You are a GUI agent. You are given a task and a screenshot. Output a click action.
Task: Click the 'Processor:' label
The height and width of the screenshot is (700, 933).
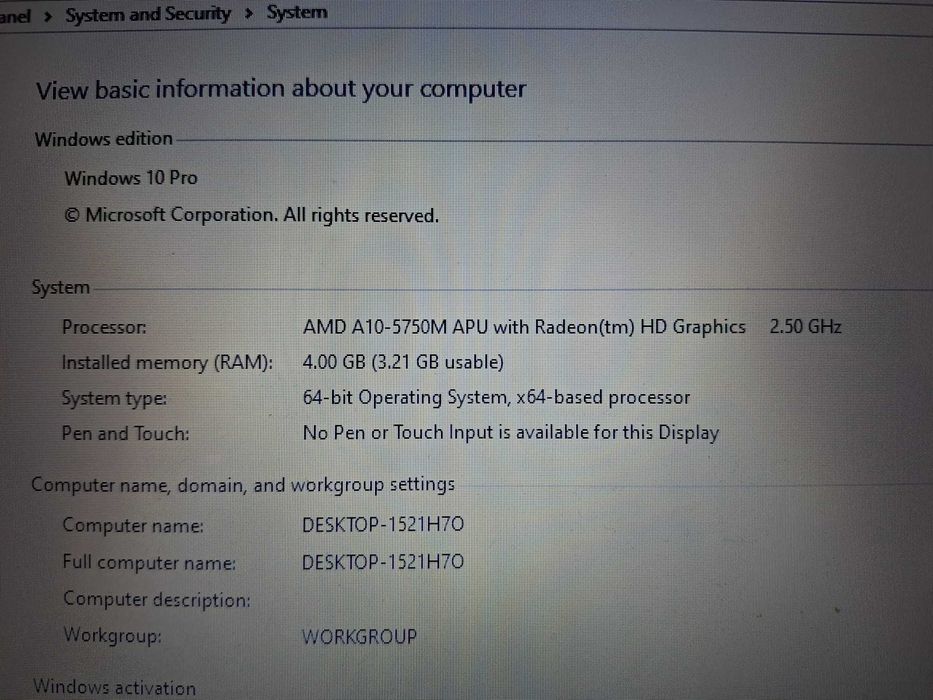104,327
